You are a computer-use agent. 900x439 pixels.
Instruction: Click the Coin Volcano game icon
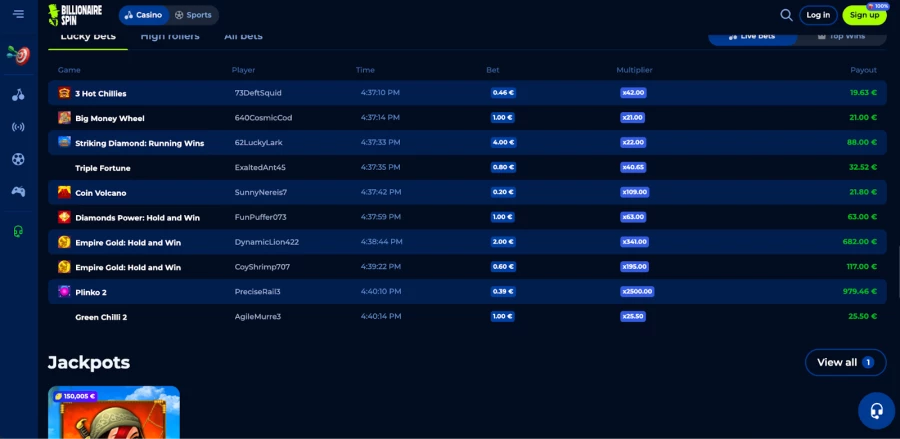(x=64, y=192)
